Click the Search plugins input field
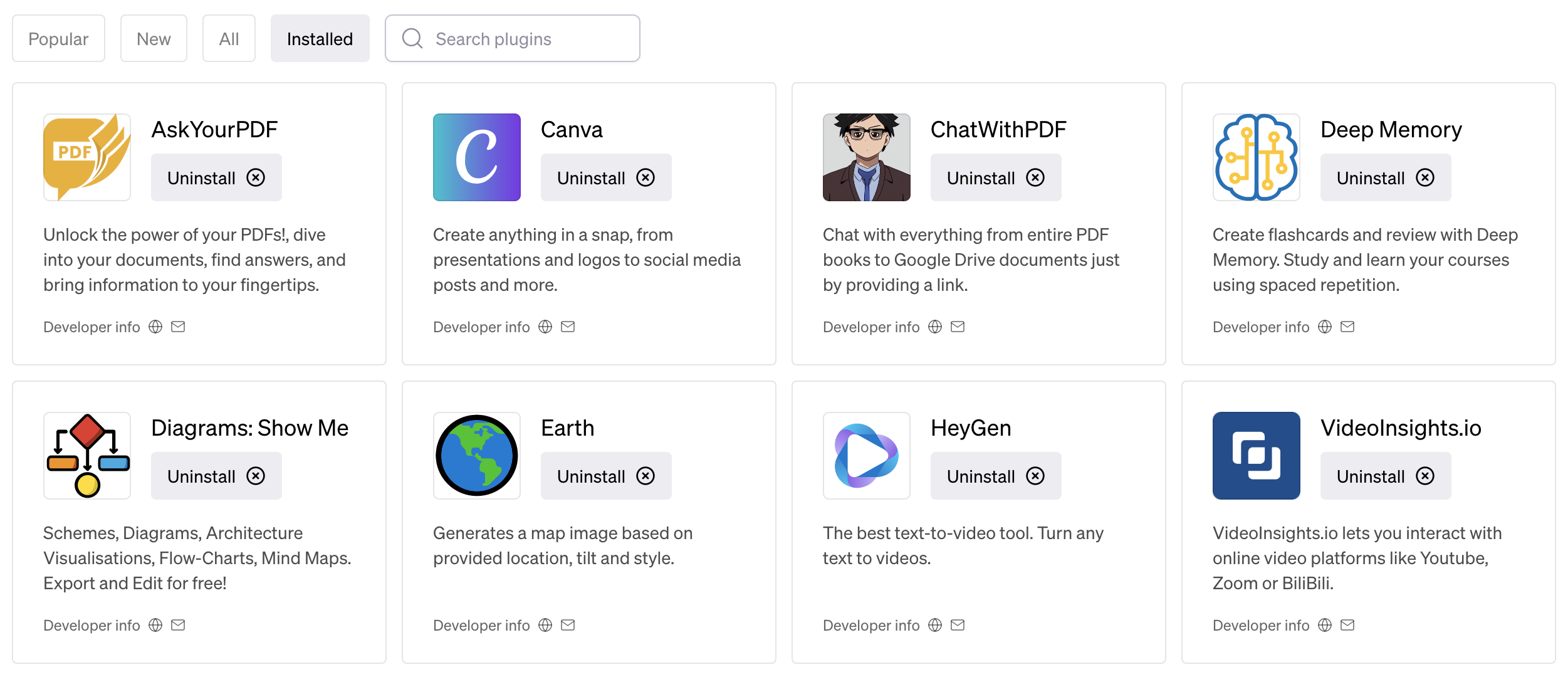 (x=520, y=38)
